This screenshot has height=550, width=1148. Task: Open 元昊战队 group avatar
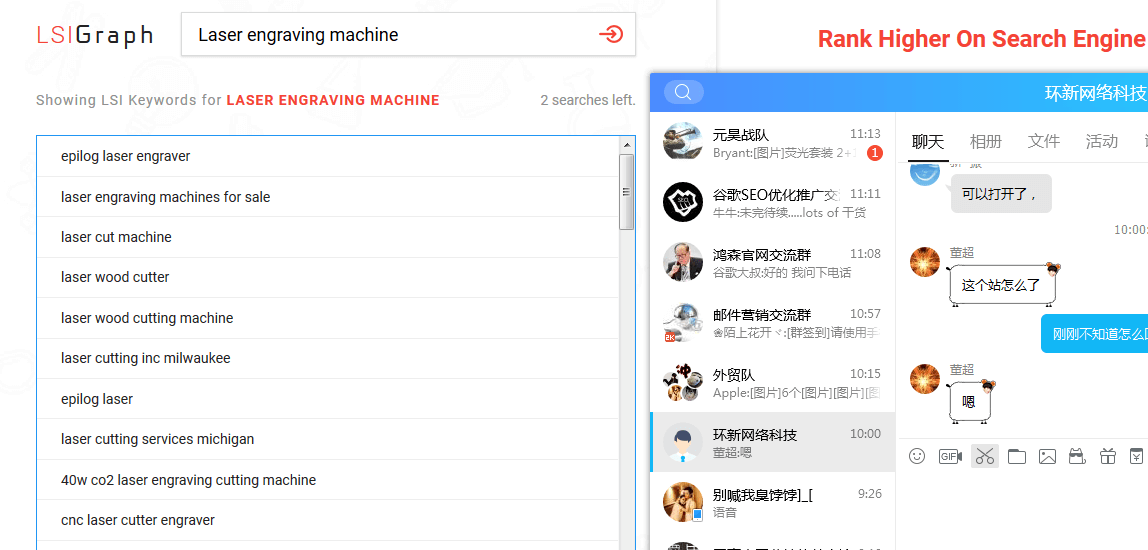[x=682, y=141]
